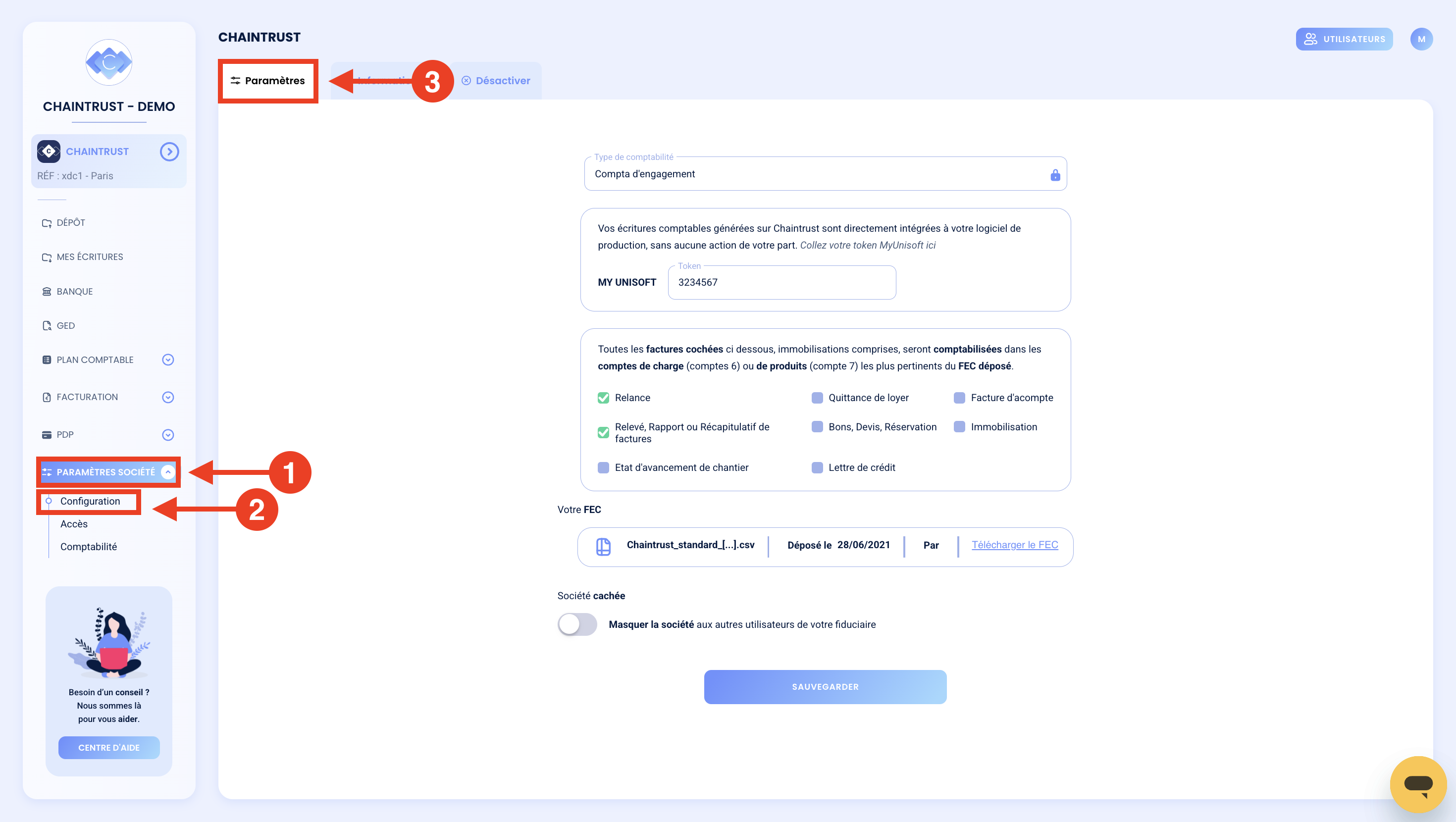Expand the PDP submenu chevron
This screenshot has width=1456, height=822.
168,435
